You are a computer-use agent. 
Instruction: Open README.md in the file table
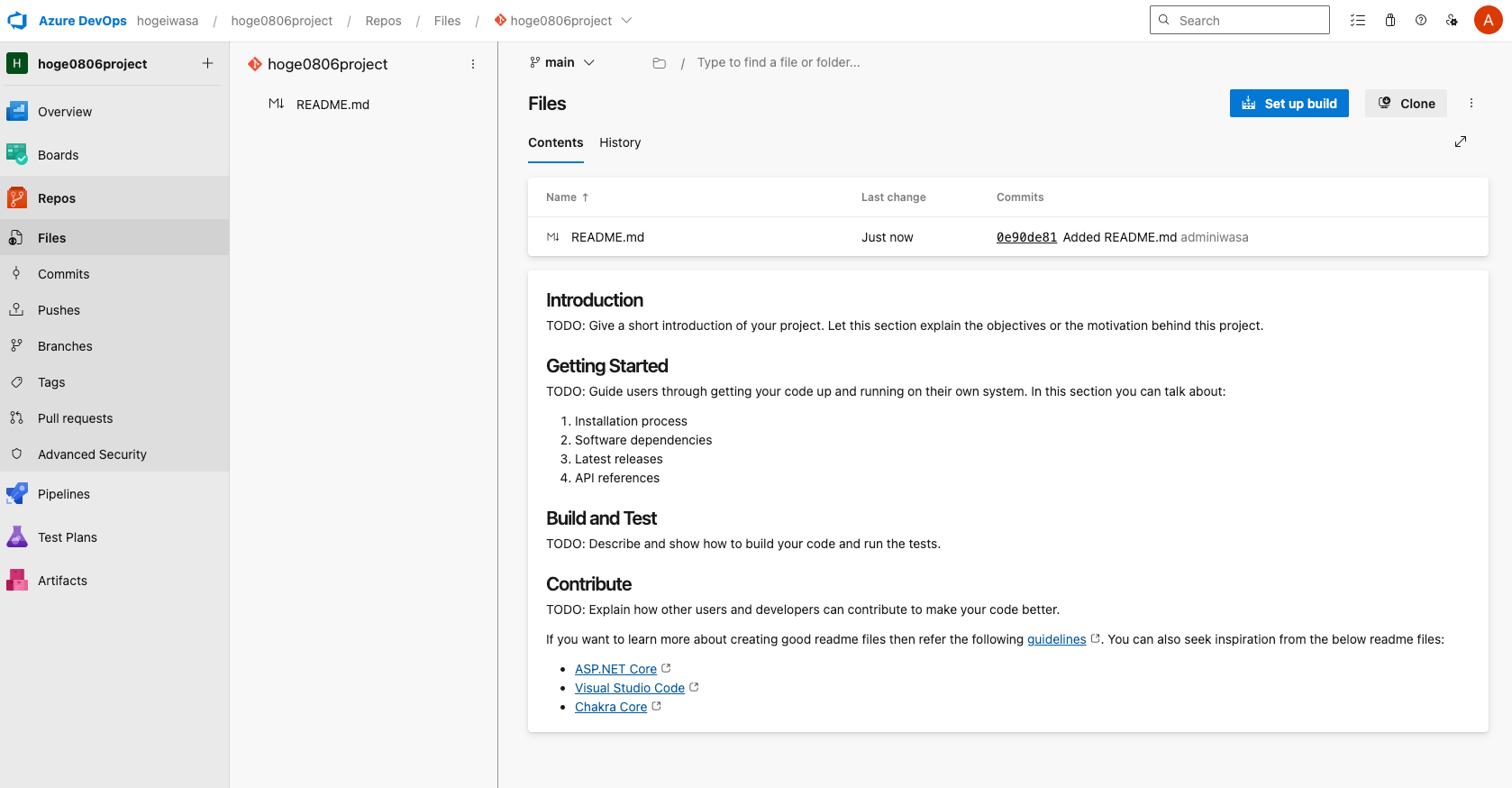pyautogui.click(x=607, y=237)
